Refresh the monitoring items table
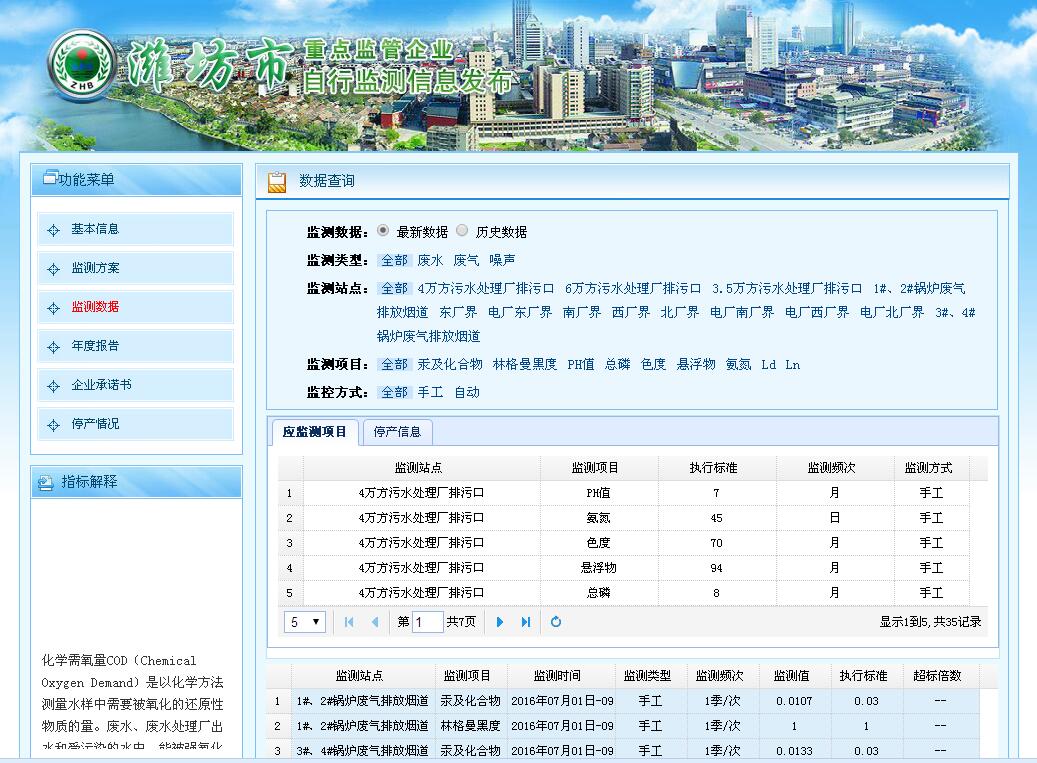 [556, 622]
